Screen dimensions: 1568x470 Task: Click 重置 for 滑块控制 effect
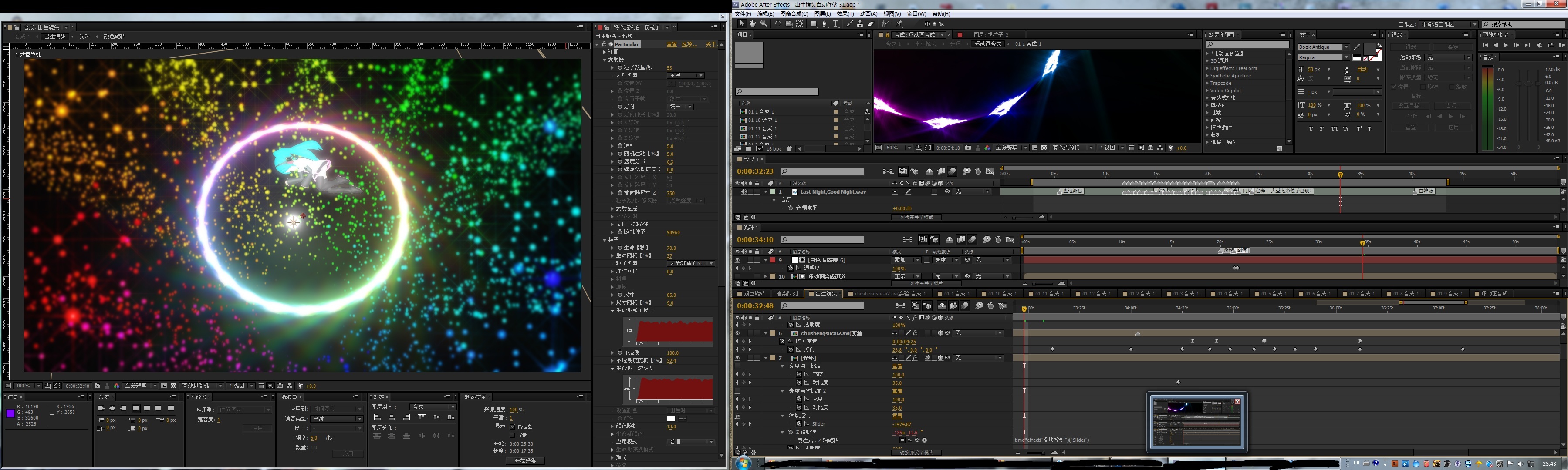pyautogui.click(x=897, y=416)
